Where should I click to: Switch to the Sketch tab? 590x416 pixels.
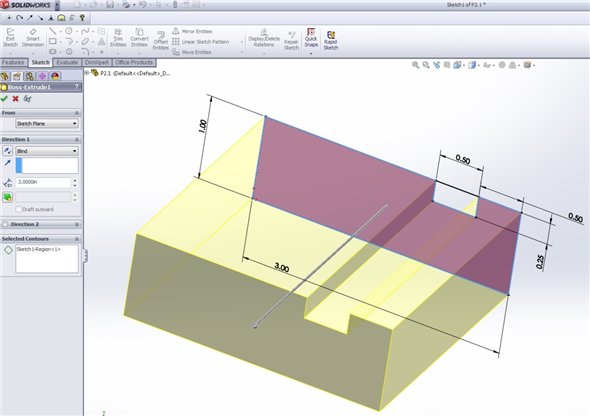pos(40,62)
